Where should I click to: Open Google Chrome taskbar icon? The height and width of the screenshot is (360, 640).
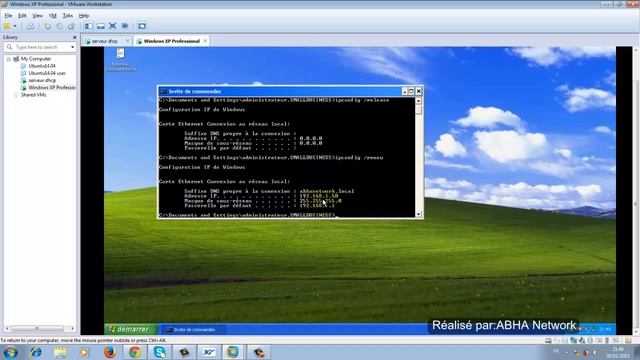tap(135, 352)
